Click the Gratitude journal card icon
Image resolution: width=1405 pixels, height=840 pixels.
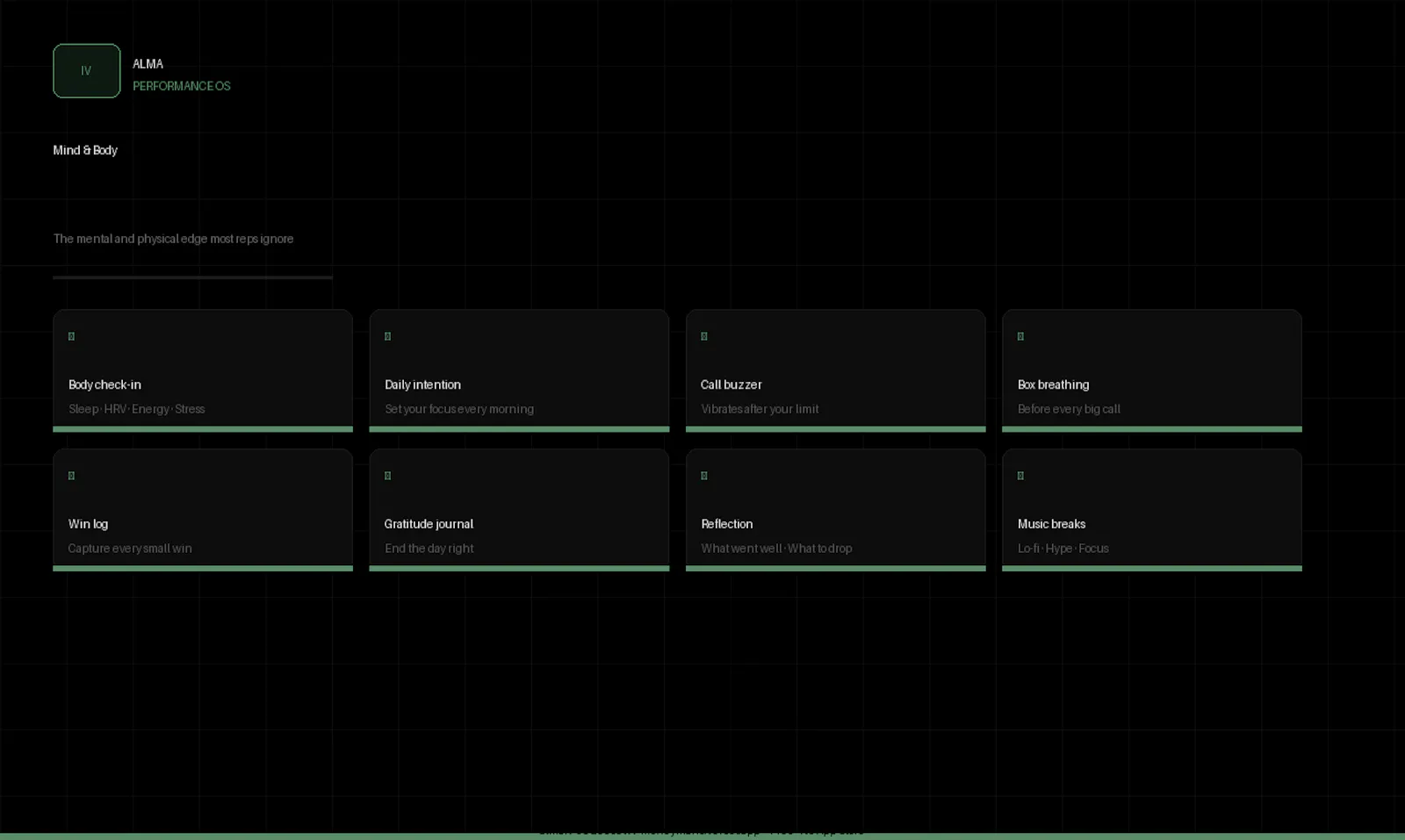click(x=388, y=476)
